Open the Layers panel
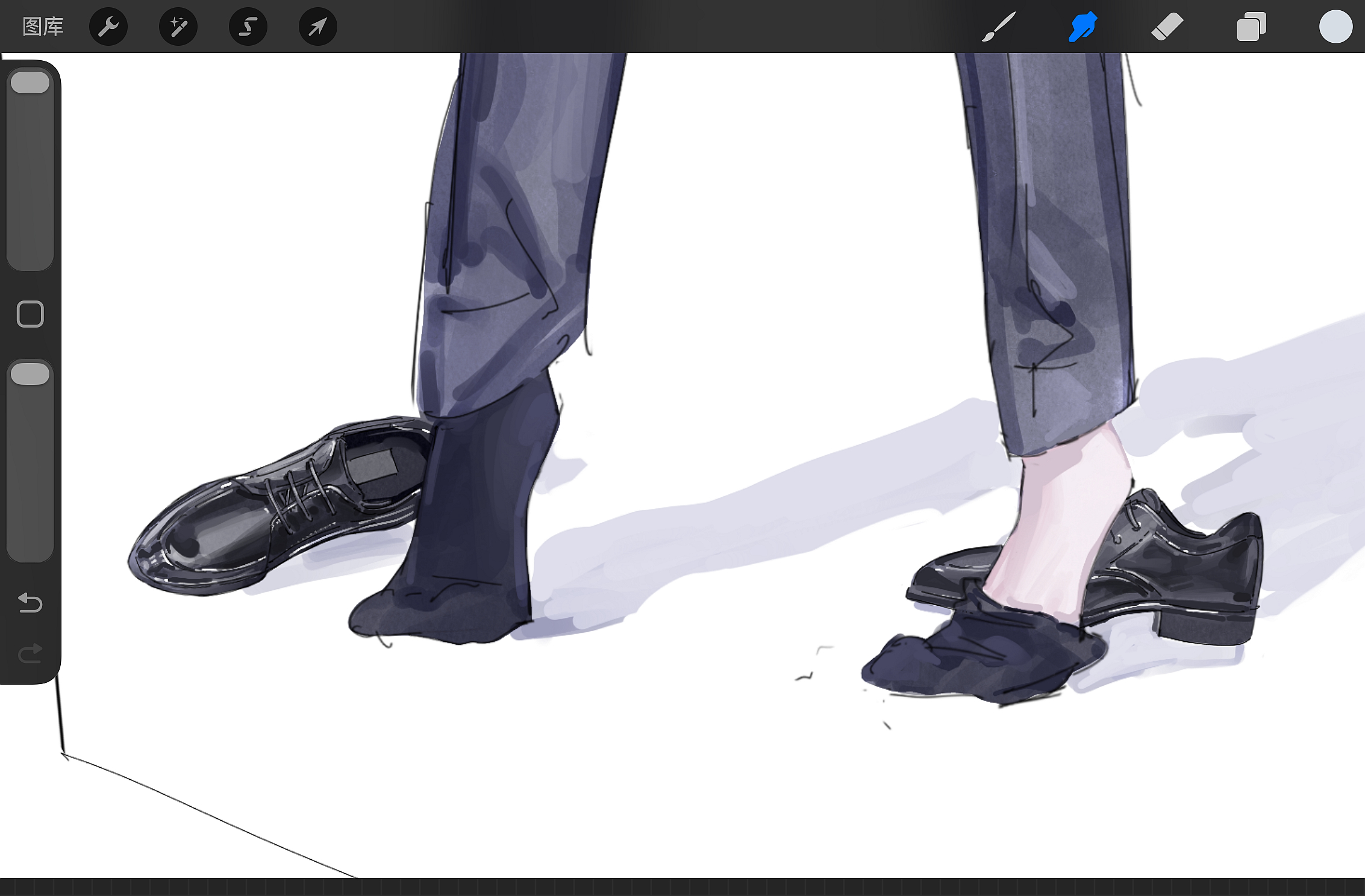The image size is (1365, 896). pos(1251,26)
